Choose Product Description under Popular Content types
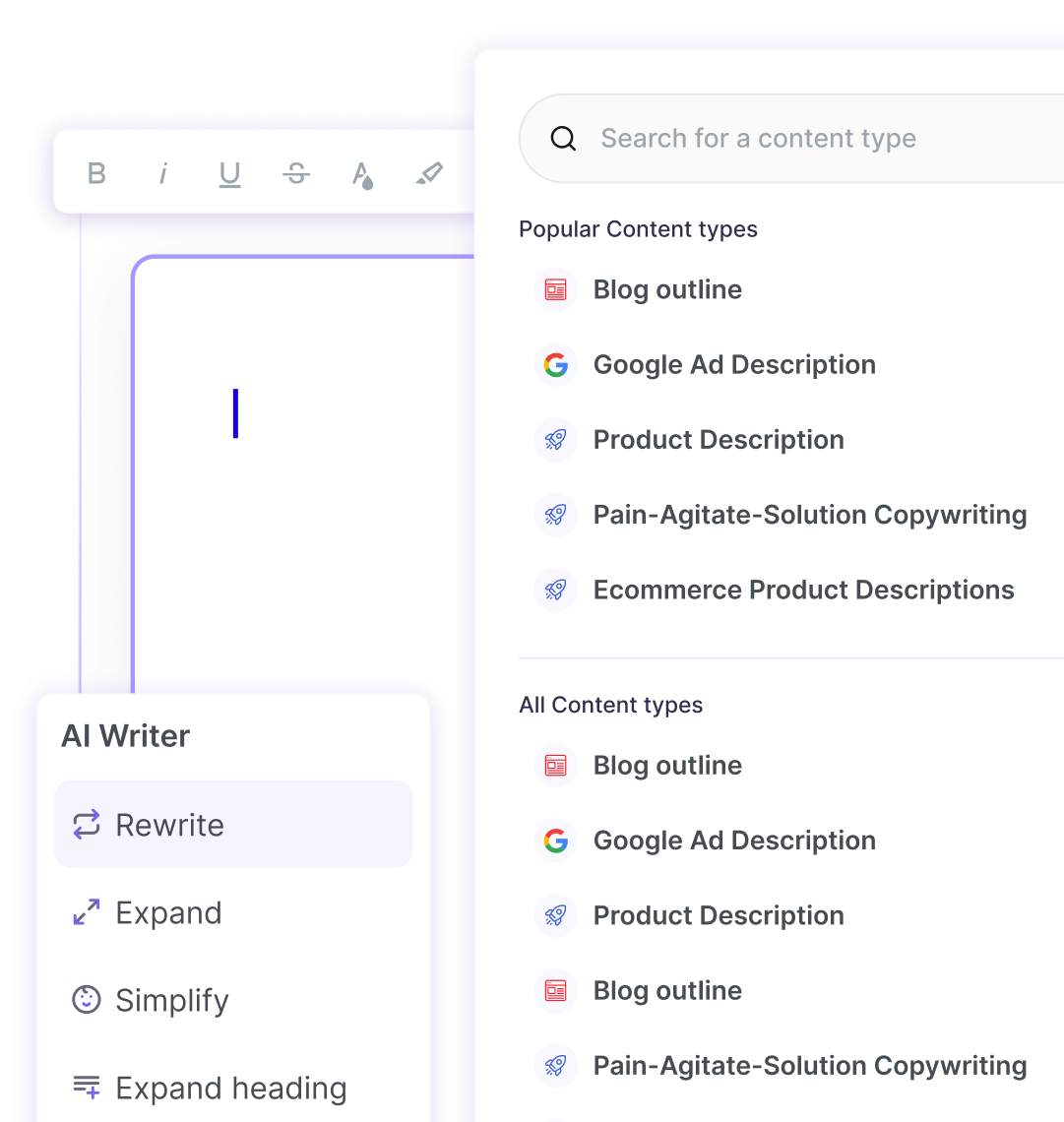1064x1122 pixels. [x=719, y=440]
